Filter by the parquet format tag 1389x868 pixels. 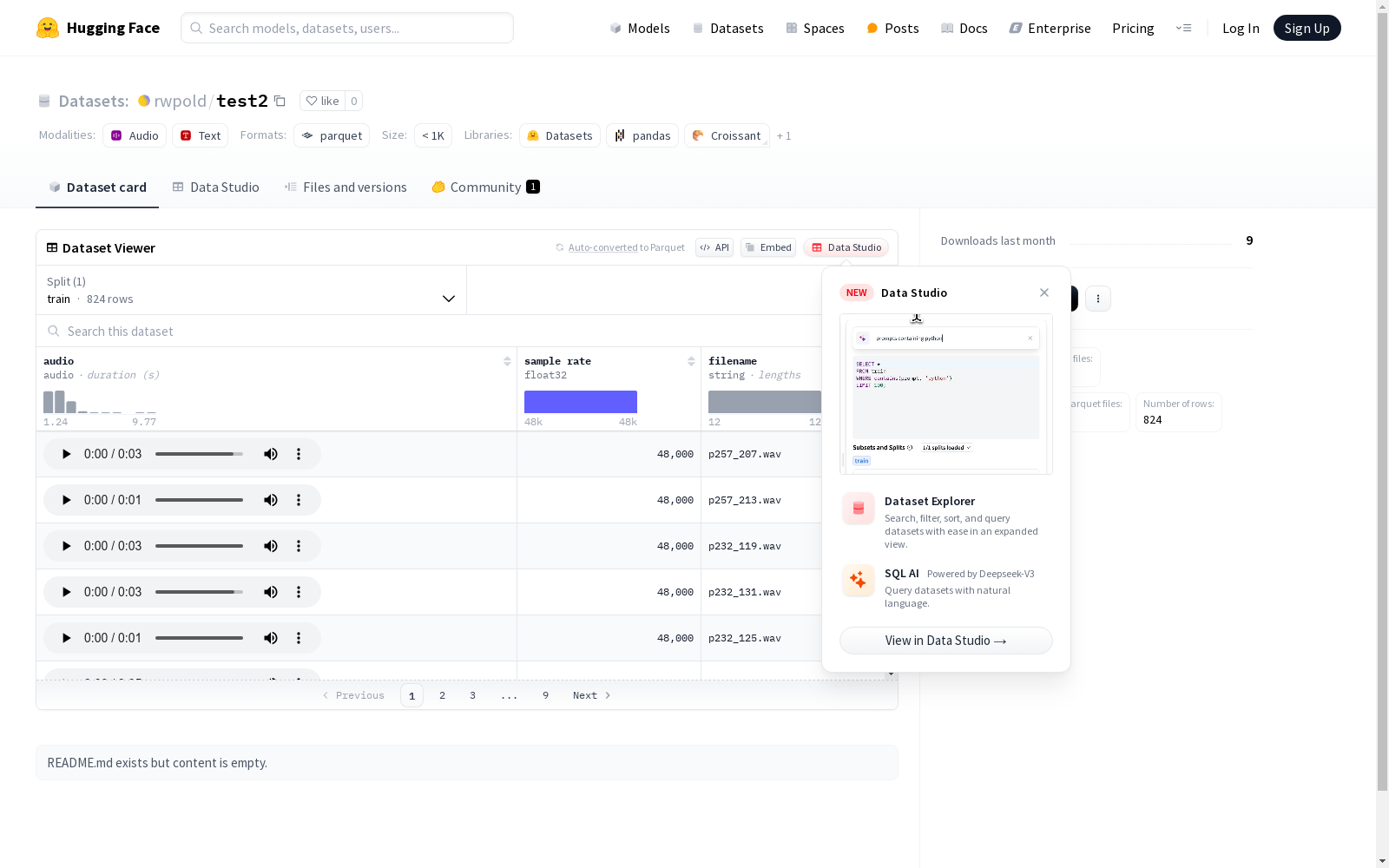click(332, 135)
